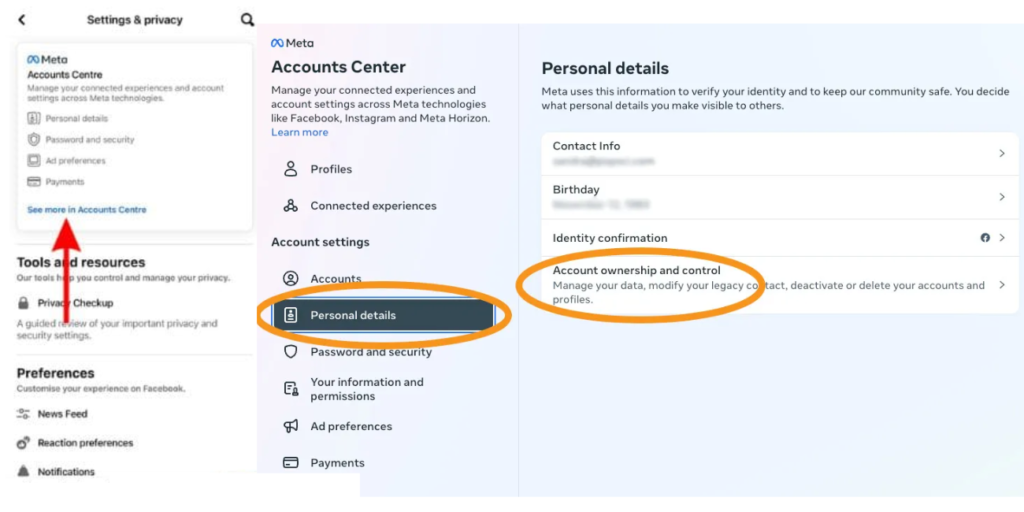This screenshot has width=1024, height=512.
Task: Expand the Birthday row chevron
Action: coord(1001,197)
